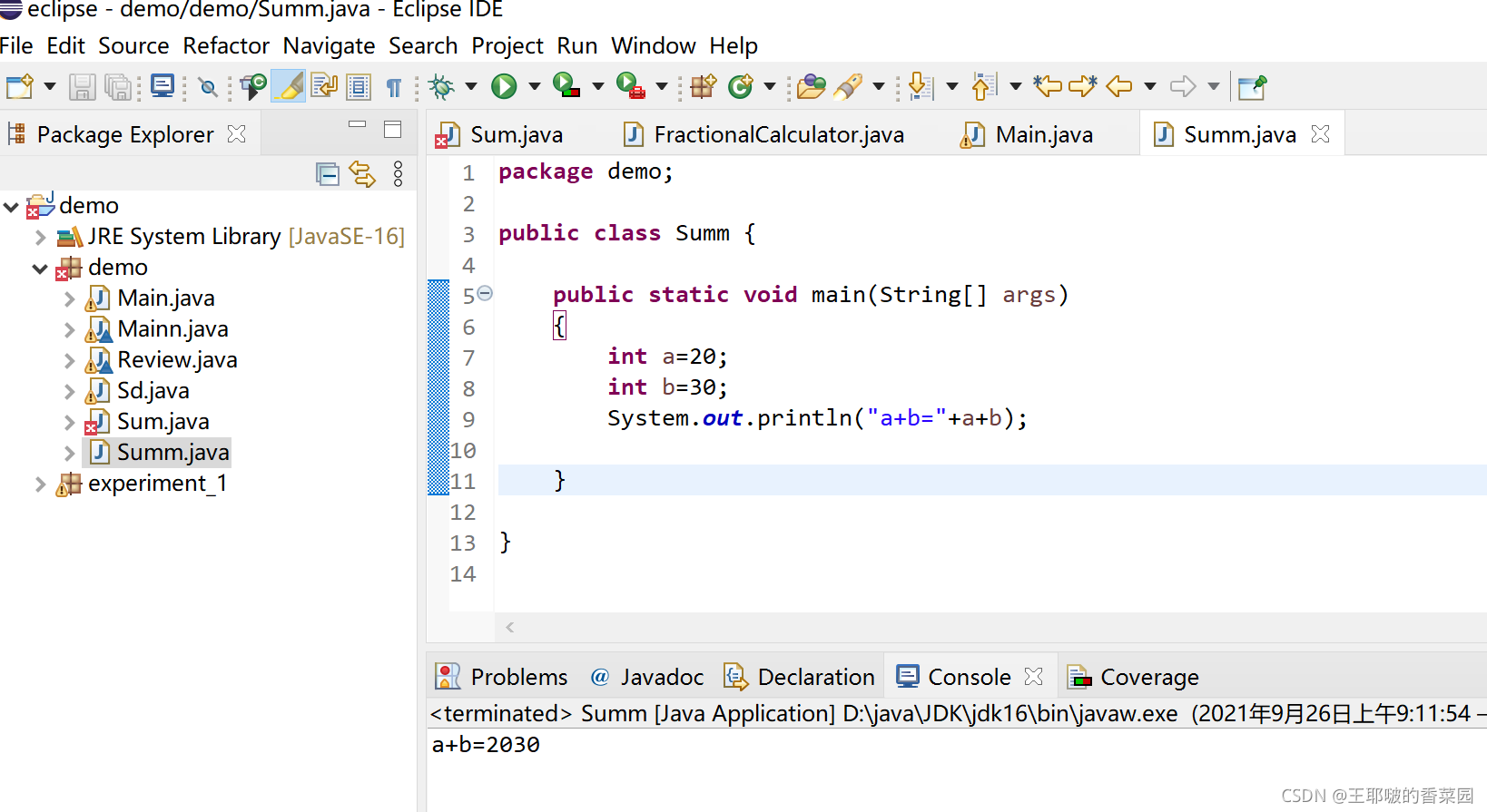The width and height of the screenshot is (1487, 812).
Task: Open the Back history dropdown arrow
Action: [1150, 87]
